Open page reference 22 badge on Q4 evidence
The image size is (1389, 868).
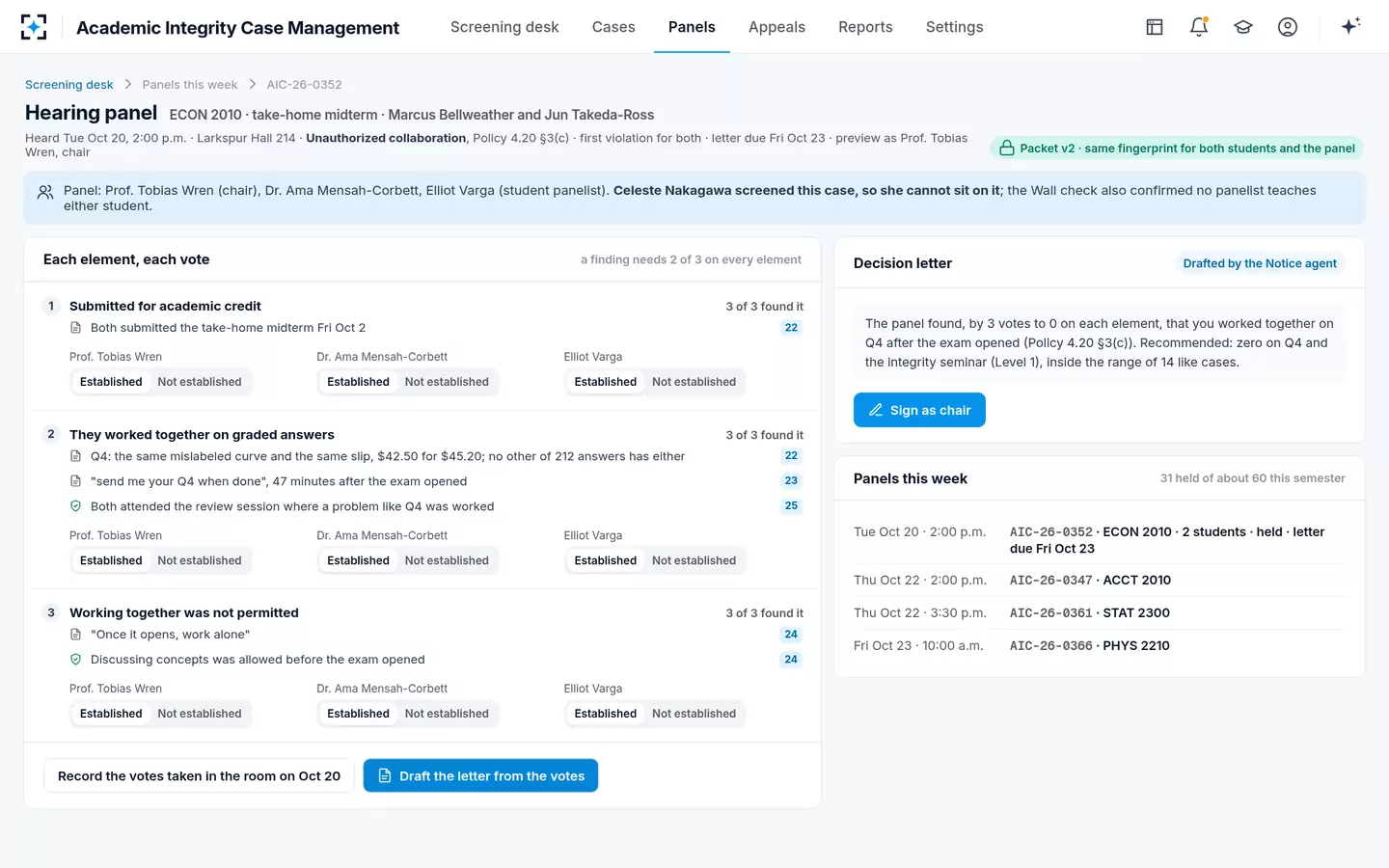pos(791,456)
